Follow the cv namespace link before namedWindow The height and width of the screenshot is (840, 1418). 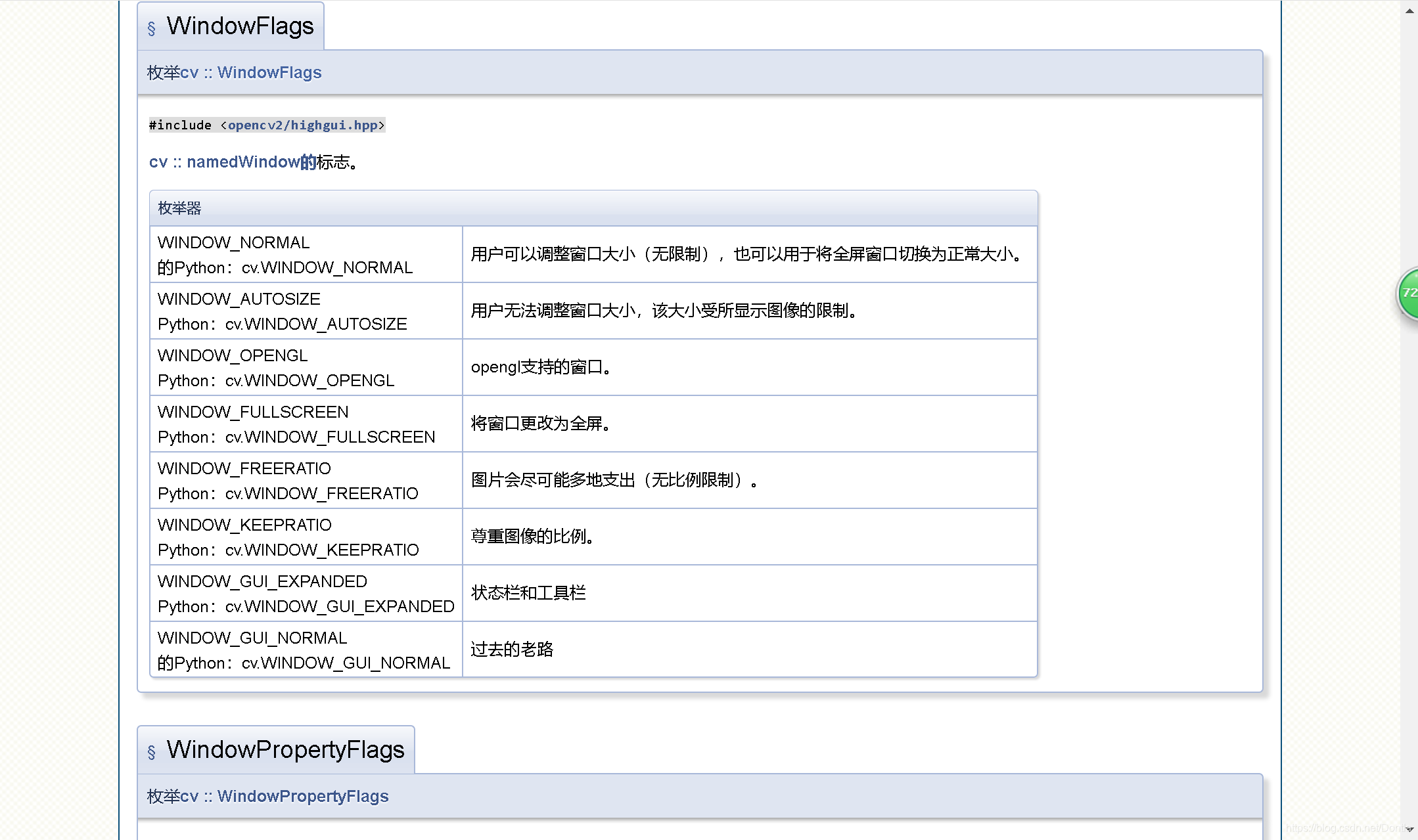coord(158,162)
